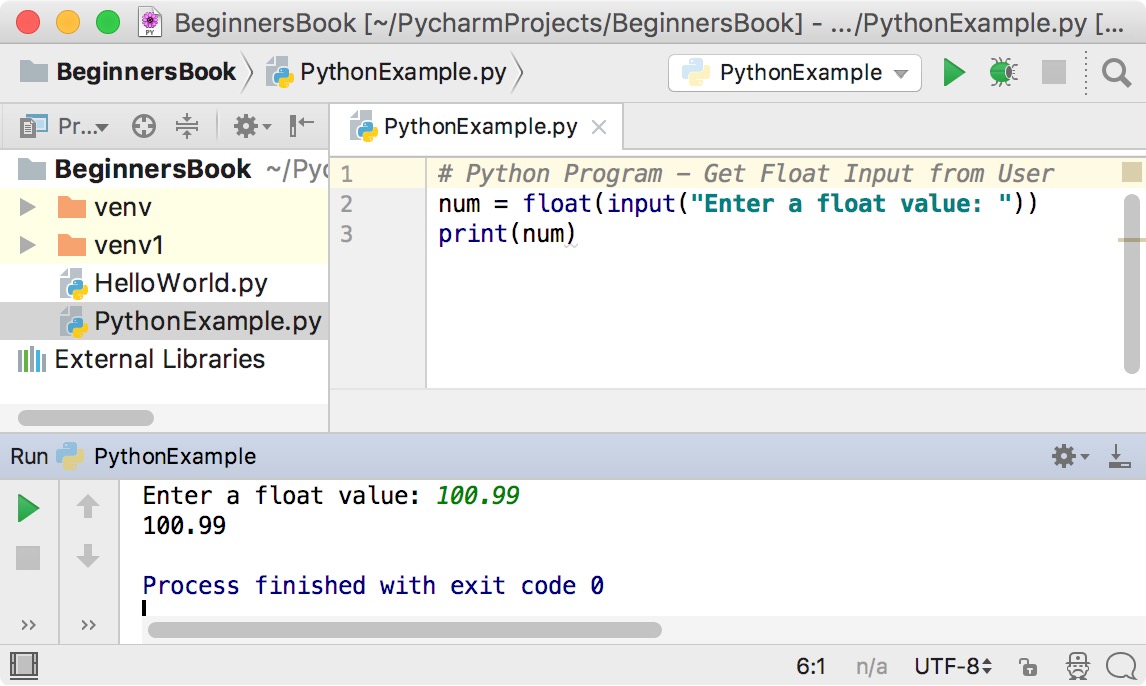Open the PythonExample run configuration dropdown
The image size is (1146, 686).
[795, 73]
